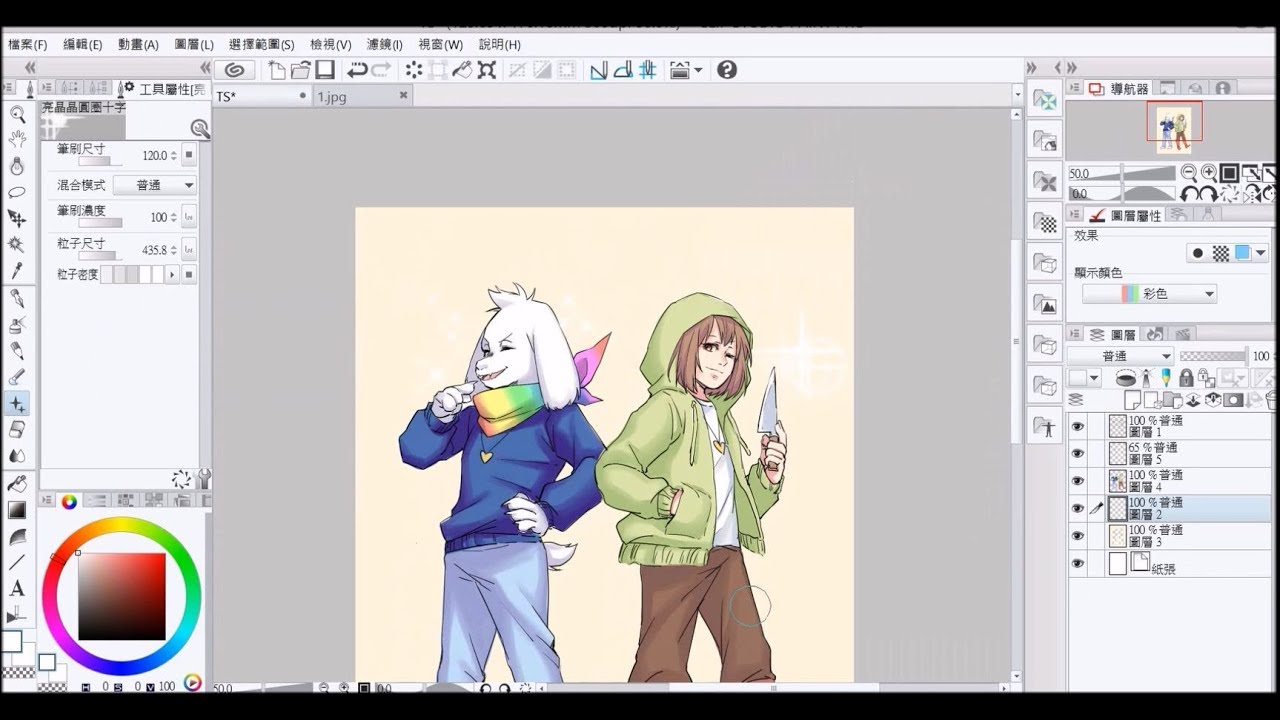Select the Auto select magic wand tool
Image resolution: width=1280 pixels, height=720 pixels.
coord(17,244)
